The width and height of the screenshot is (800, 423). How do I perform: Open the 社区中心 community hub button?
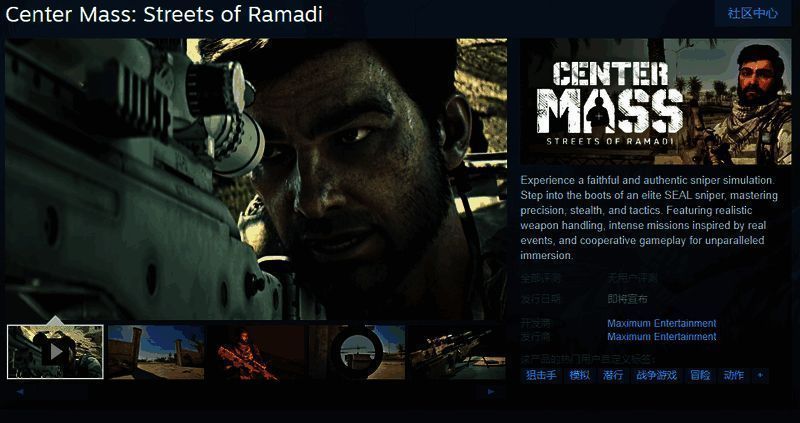[x=753, y=13]
